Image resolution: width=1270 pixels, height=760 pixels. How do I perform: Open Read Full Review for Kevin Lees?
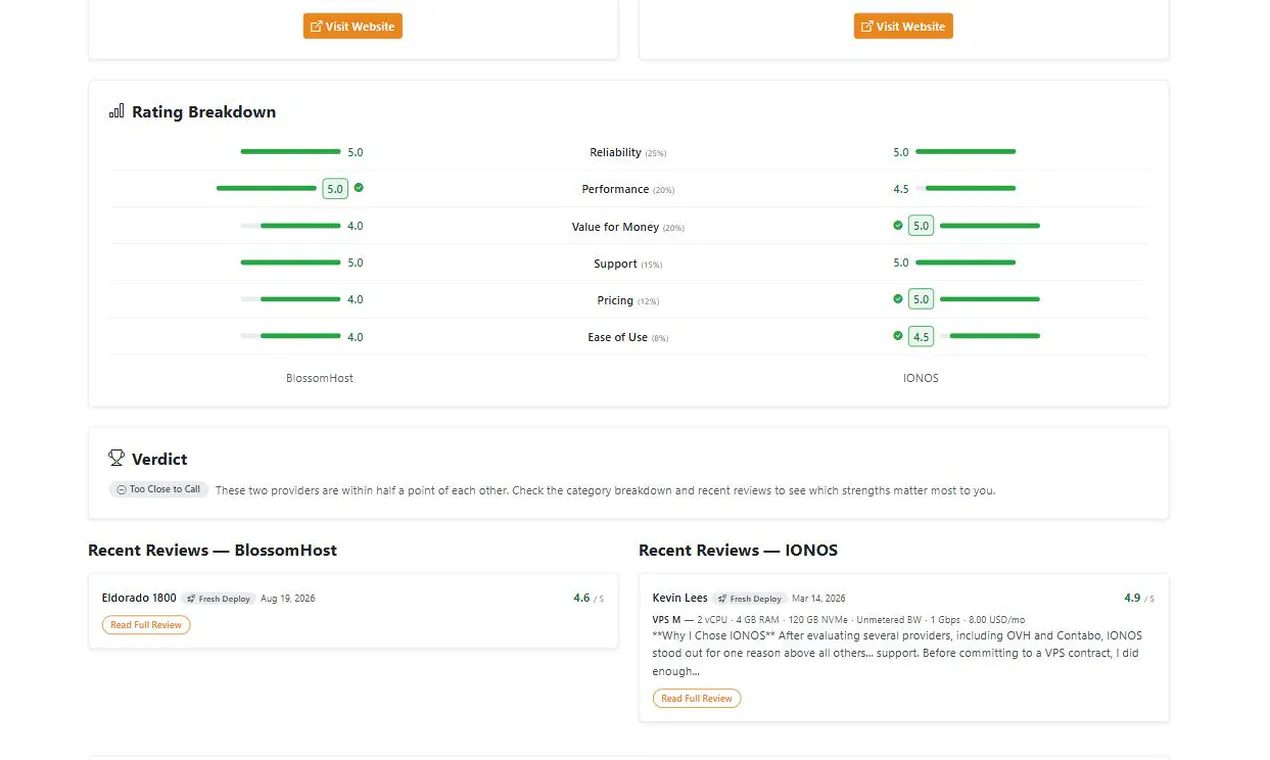(697, 698)
